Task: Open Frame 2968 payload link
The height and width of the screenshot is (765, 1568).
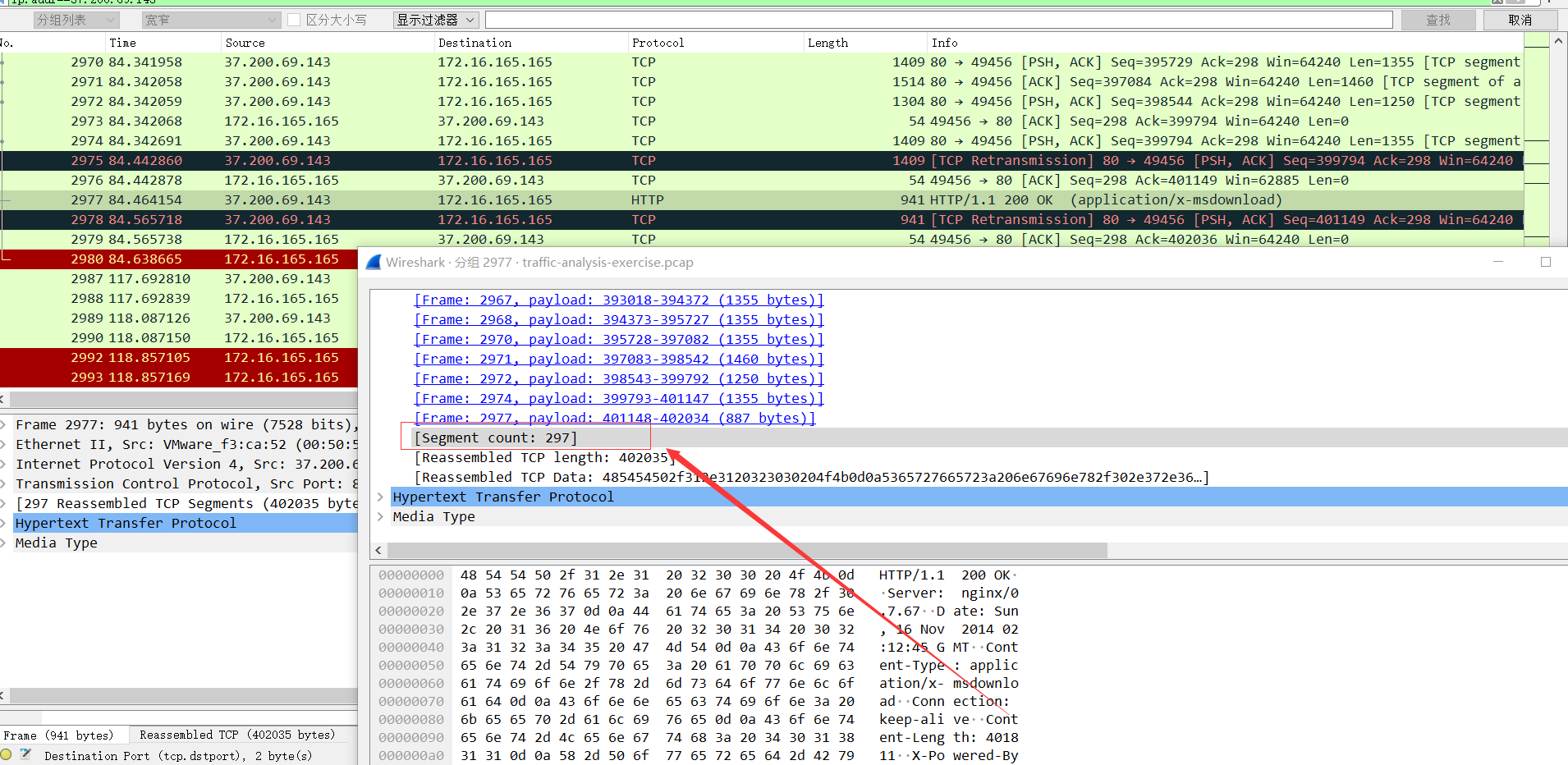Action: (619, 319)
